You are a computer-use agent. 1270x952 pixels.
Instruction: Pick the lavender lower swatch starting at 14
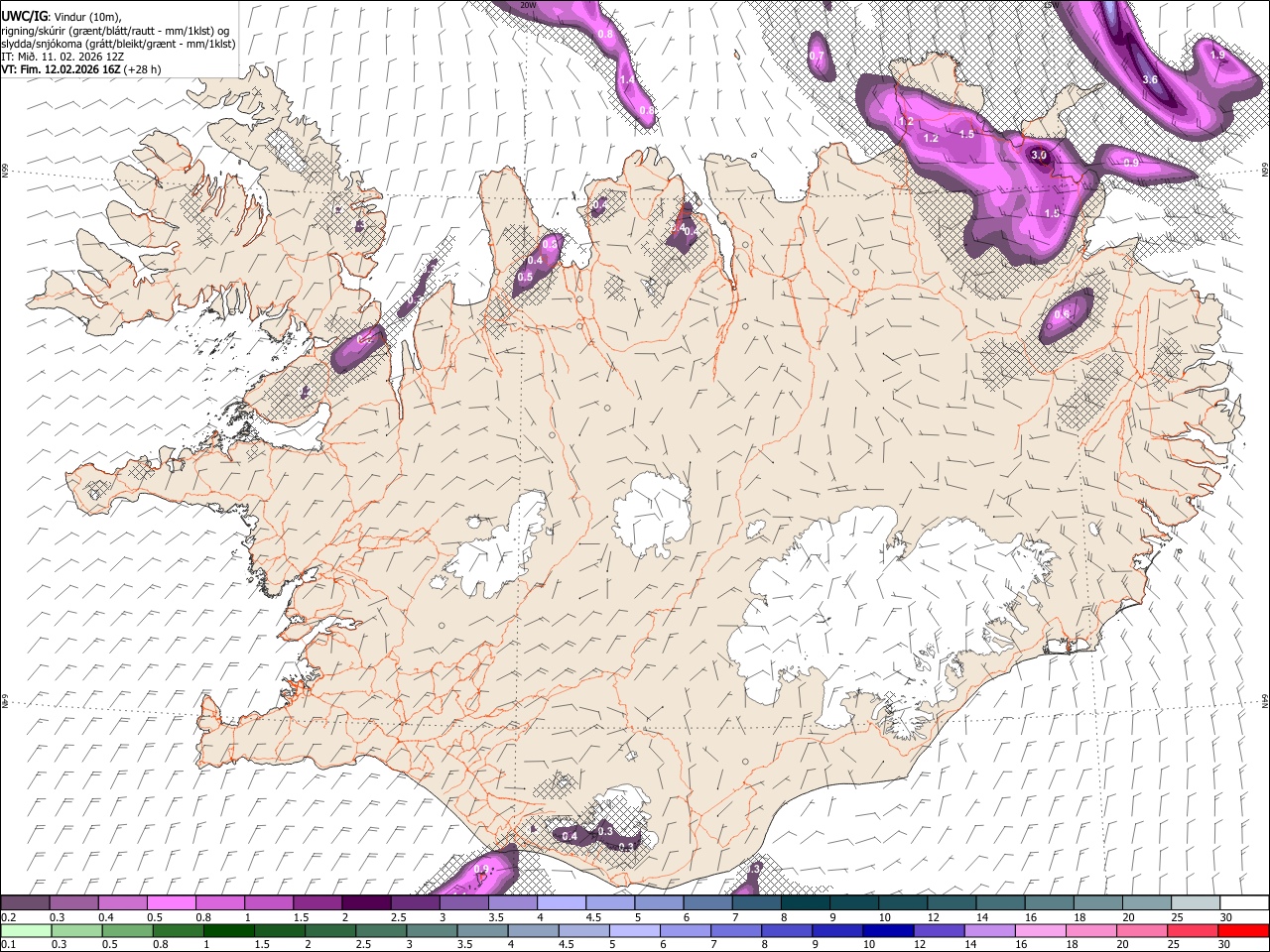click(x=991, y=931)
